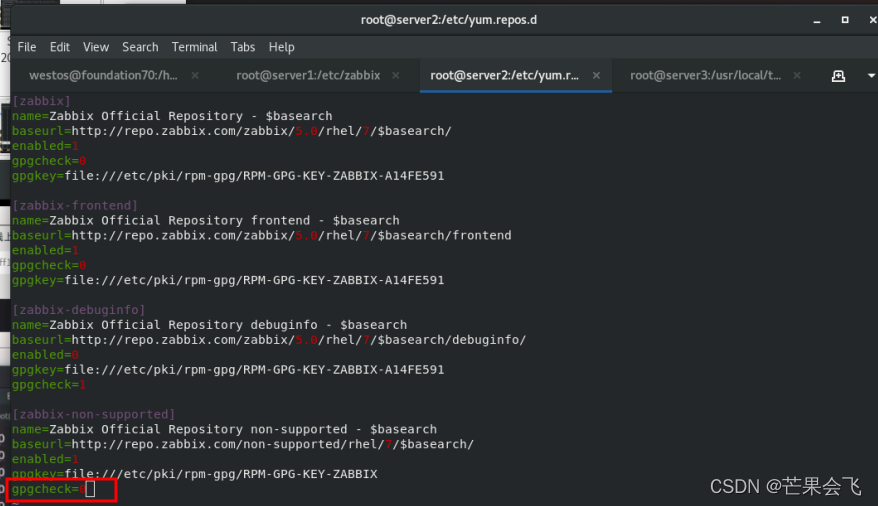The width and height of the screenshot is (878, 506).
Task: Close the westos@foundation70 tab
Action: (x=195, y=75)
